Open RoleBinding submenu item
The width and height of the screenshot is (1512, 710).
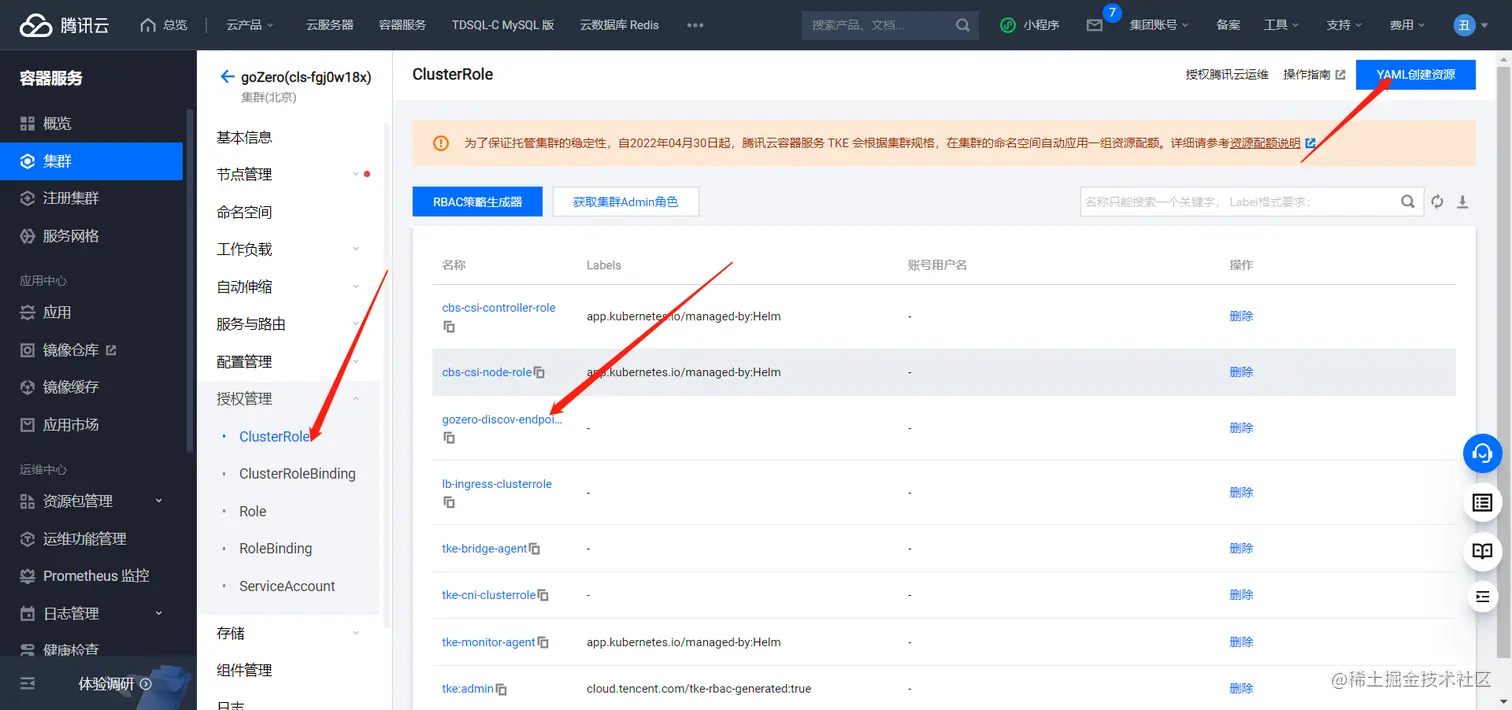275,549
